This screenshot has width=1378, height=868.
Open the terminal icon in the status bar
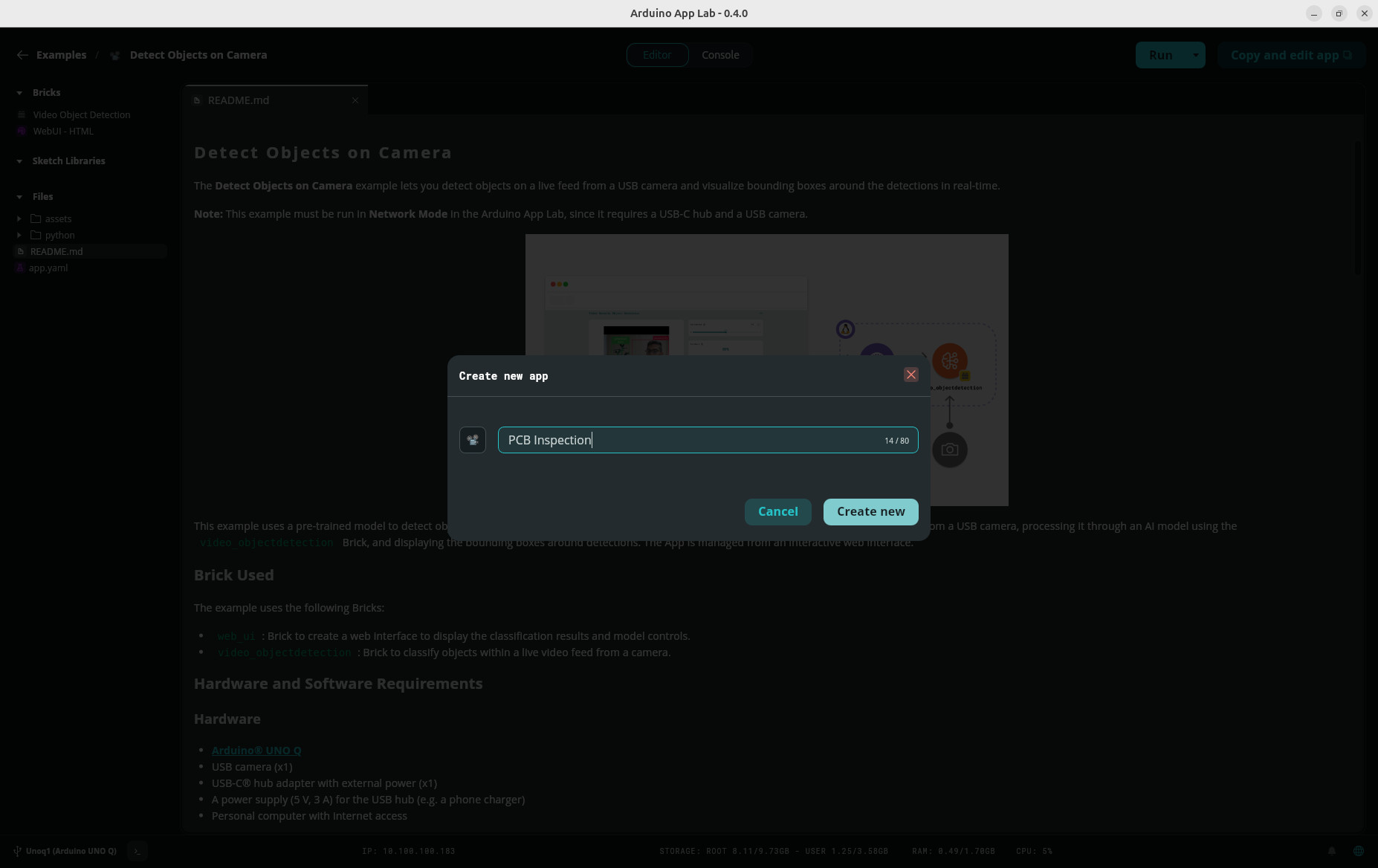(138, 851)
